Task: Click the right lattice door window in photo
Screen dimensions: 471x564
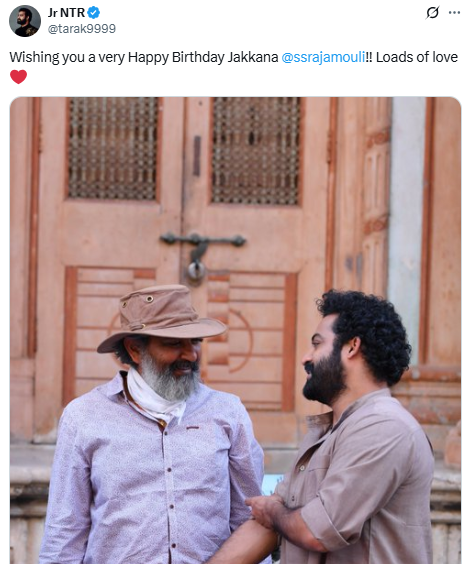Action: click(256, 150)
